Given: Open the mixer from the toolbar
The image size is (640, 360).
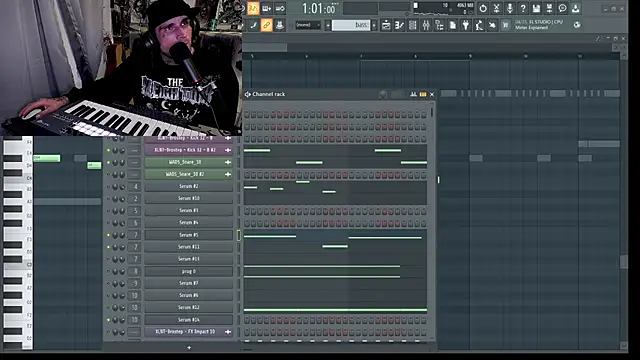Looking at the screenshot, I should 426,25.
